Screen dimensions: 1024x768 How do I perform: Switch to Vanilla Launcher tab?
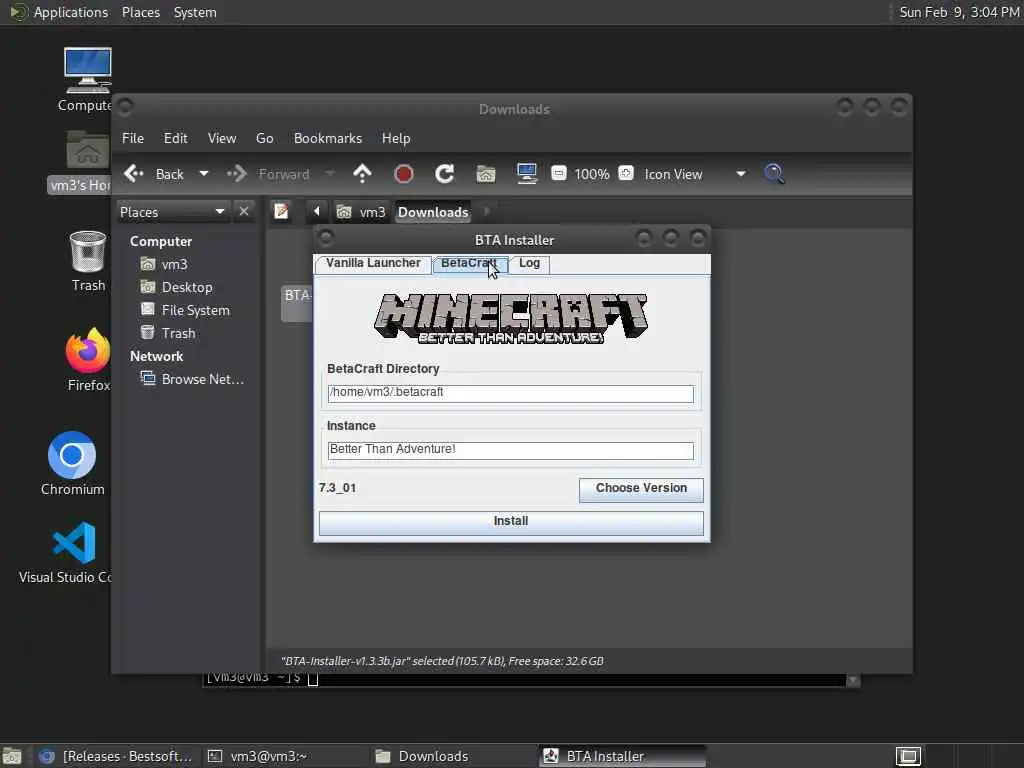coord(373,263)
